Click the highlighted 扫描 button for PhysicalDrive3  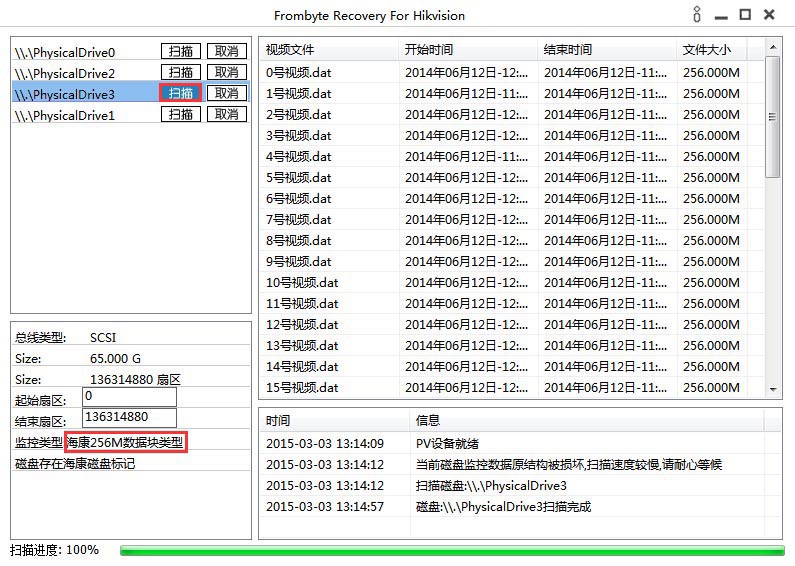coord(181,93)
